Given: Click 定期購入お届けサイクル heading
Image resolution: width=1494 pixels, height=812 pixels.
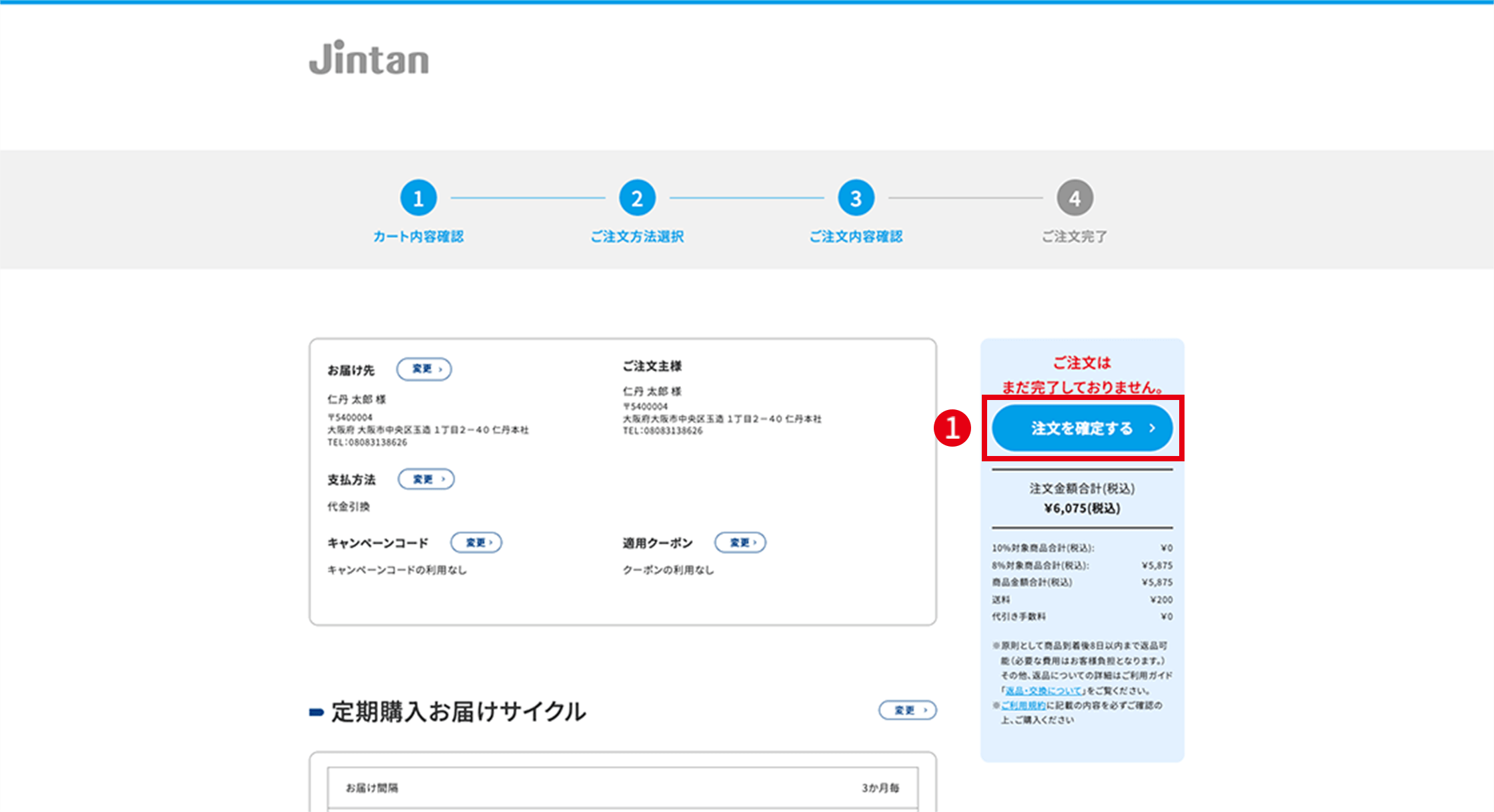Looking at the screenshot, I should (459, 711).
